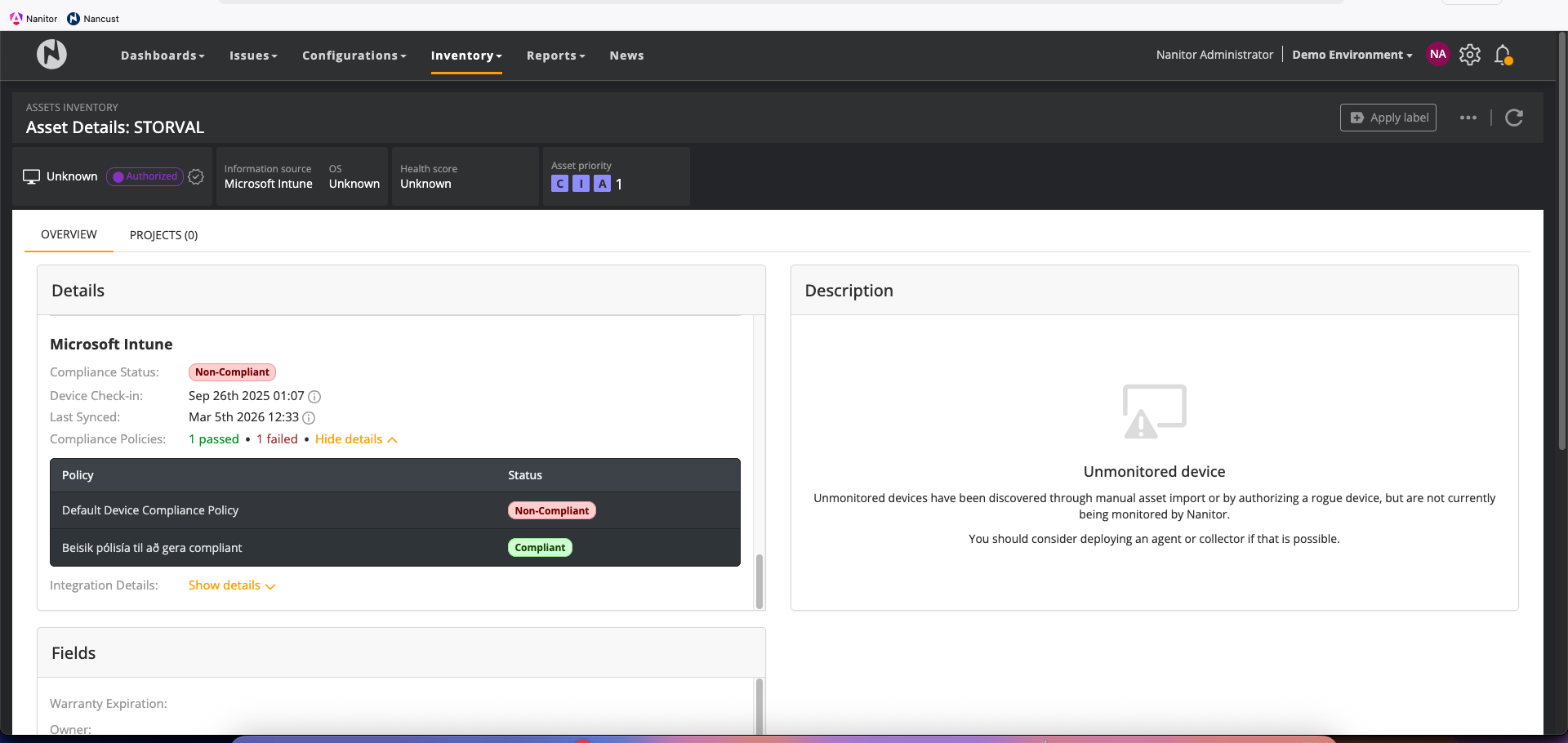
Task: Click the Nanitor logo home icon
Action: [51, 55]
